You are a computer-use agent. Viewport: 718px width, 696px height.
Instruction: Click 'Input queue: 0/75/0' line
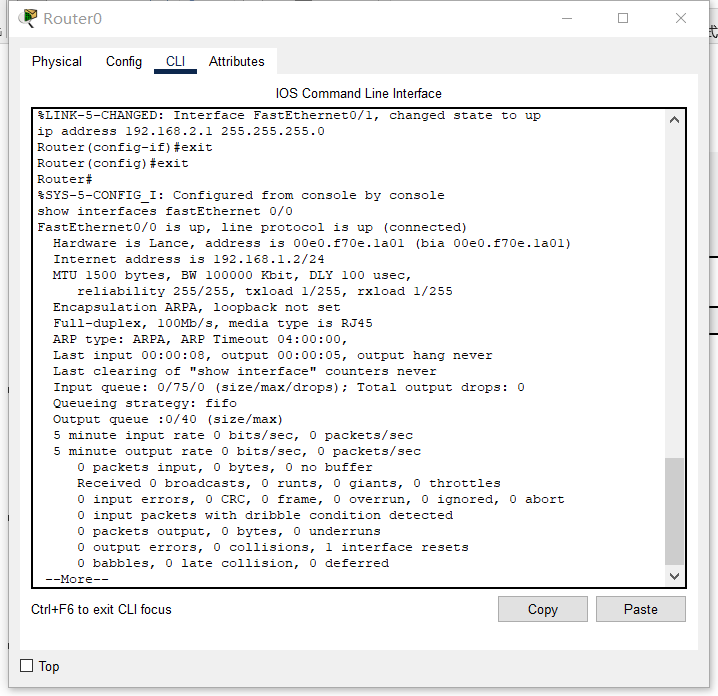click(x=288, y=387)
